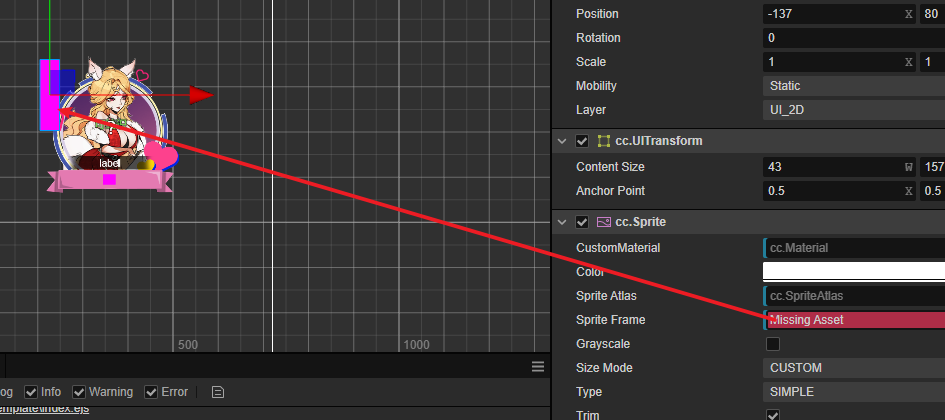The width and height of the screenshot is (945, 420).
Task: Collapse the cc.Sprite section
Action: tap(562, 222)
